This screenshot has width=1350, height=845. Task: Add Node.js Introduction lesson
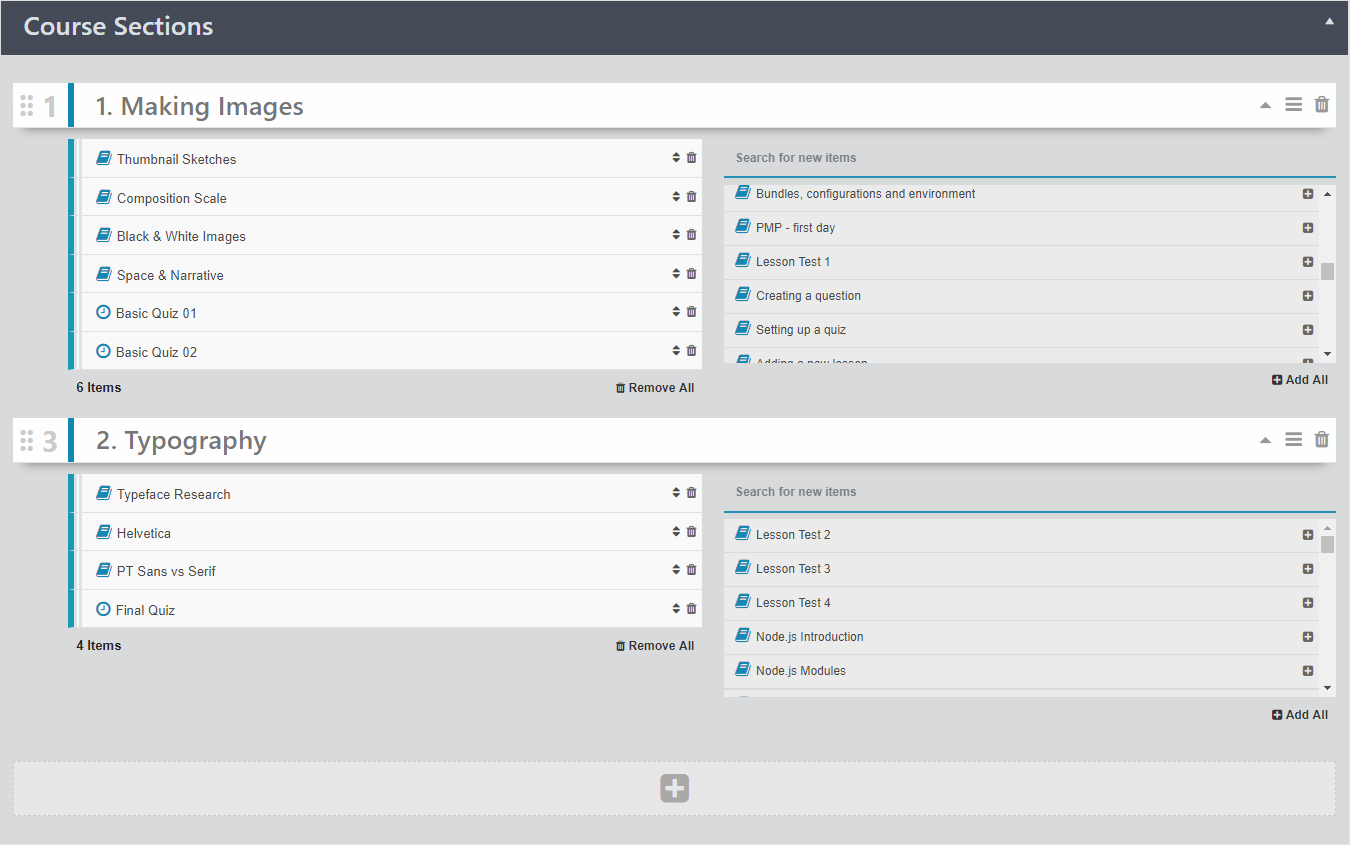point(1308,637)
